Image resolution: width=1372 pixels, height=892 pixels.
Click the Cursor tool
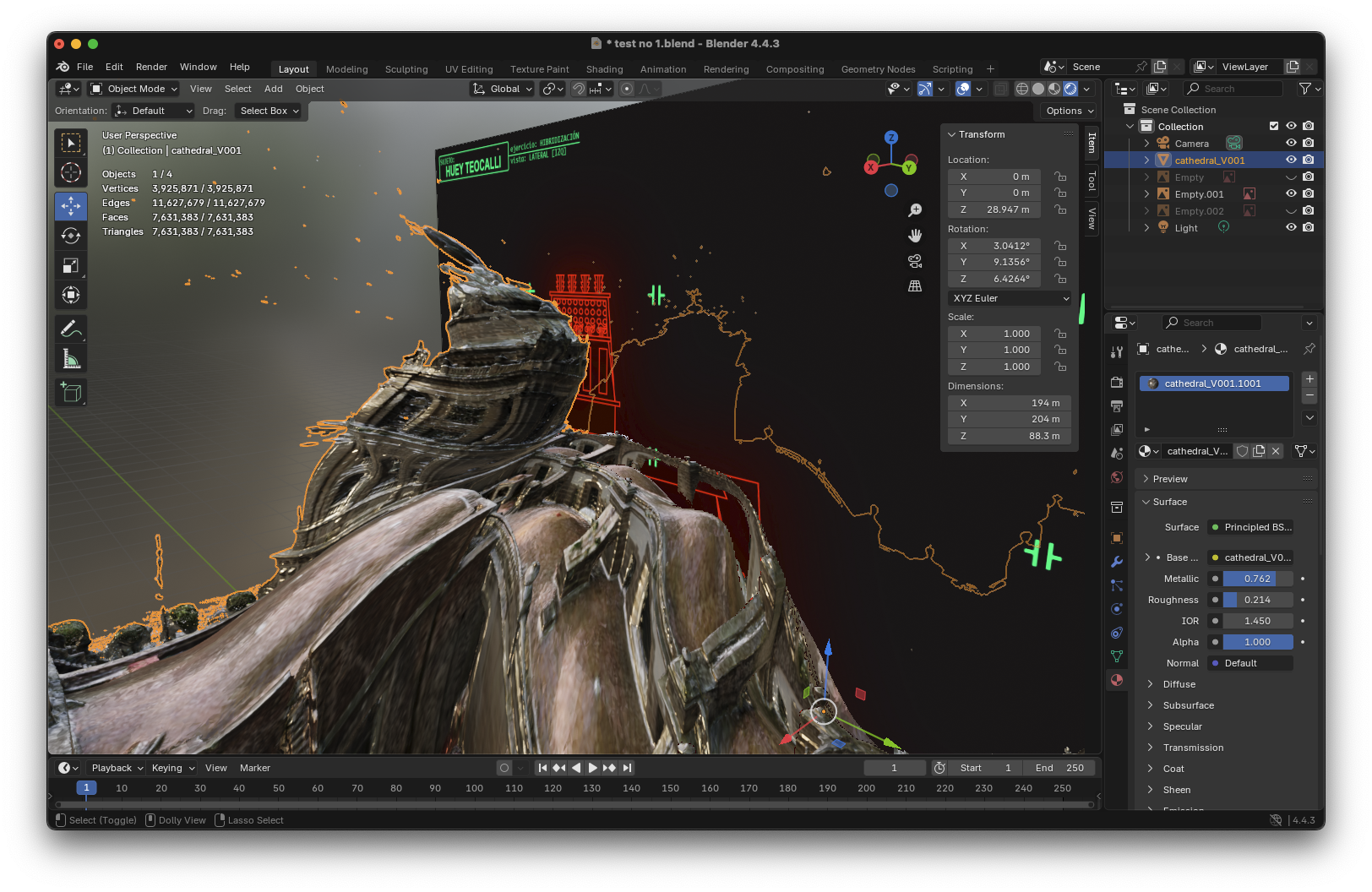(71, 172)
